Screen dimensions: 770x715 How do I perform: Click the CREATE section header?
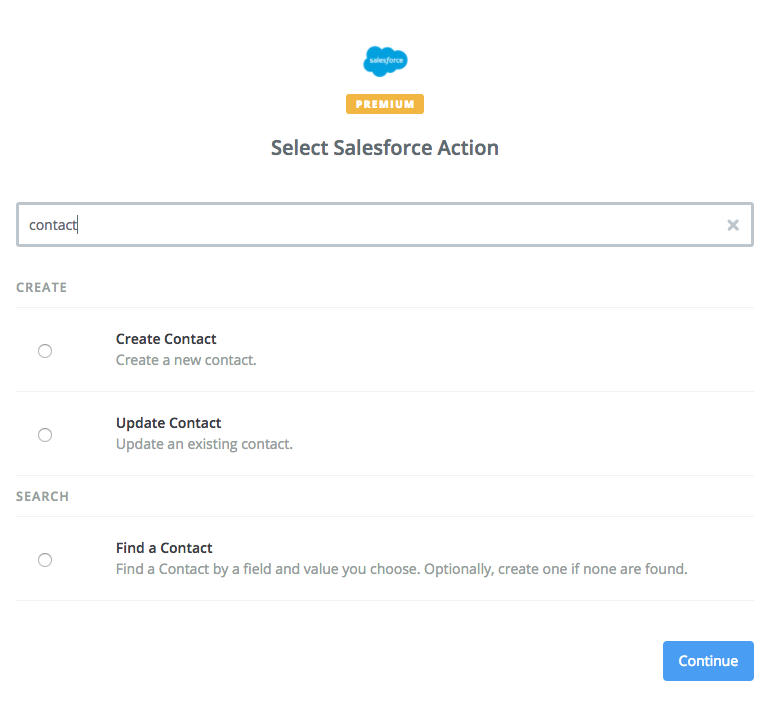click(x=42, y=287)
